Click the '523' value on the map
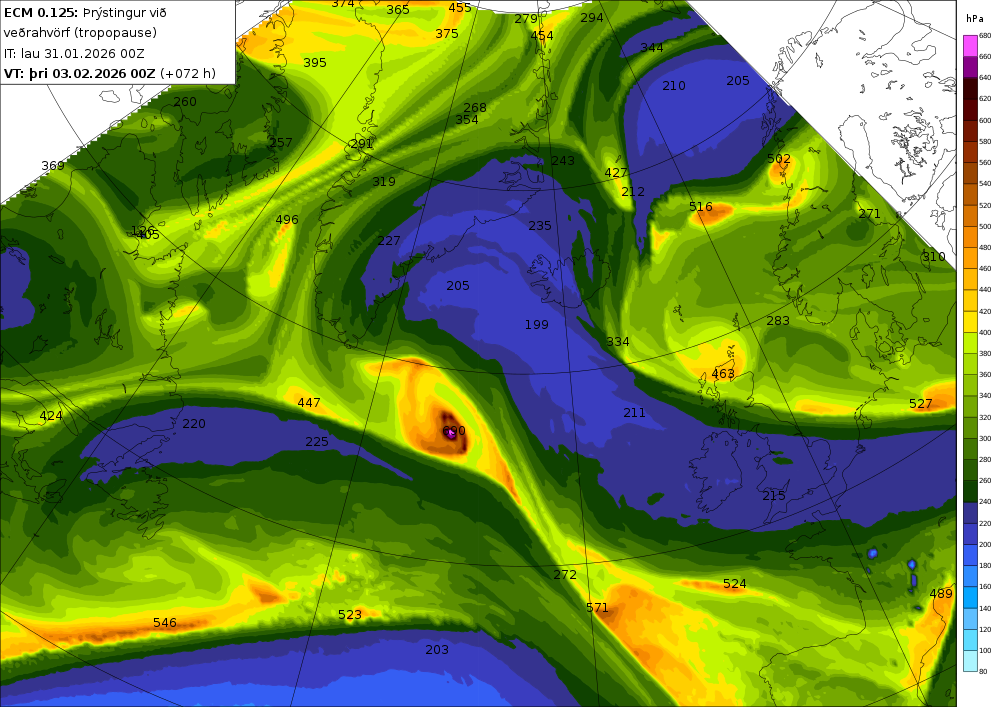The image size is (1000, 707). (349, 615)
